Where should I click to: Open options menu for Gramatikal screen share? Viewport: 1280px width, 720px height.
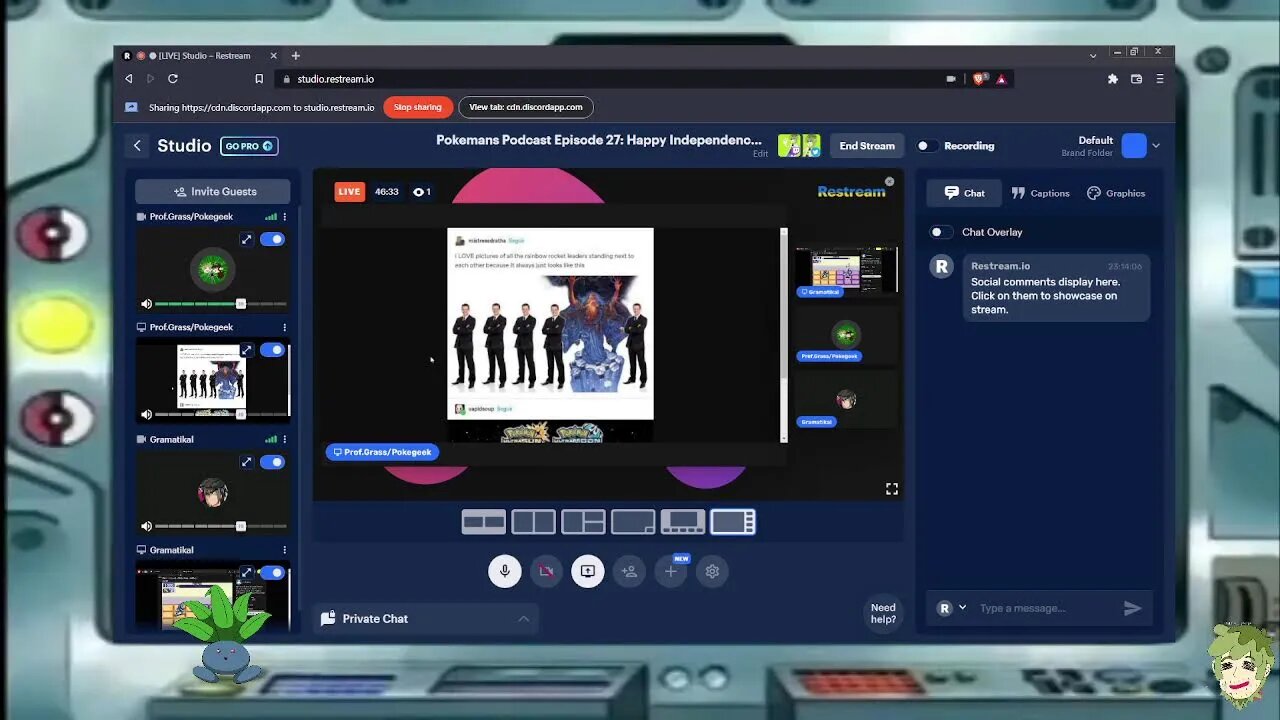[x=285, y=550]
